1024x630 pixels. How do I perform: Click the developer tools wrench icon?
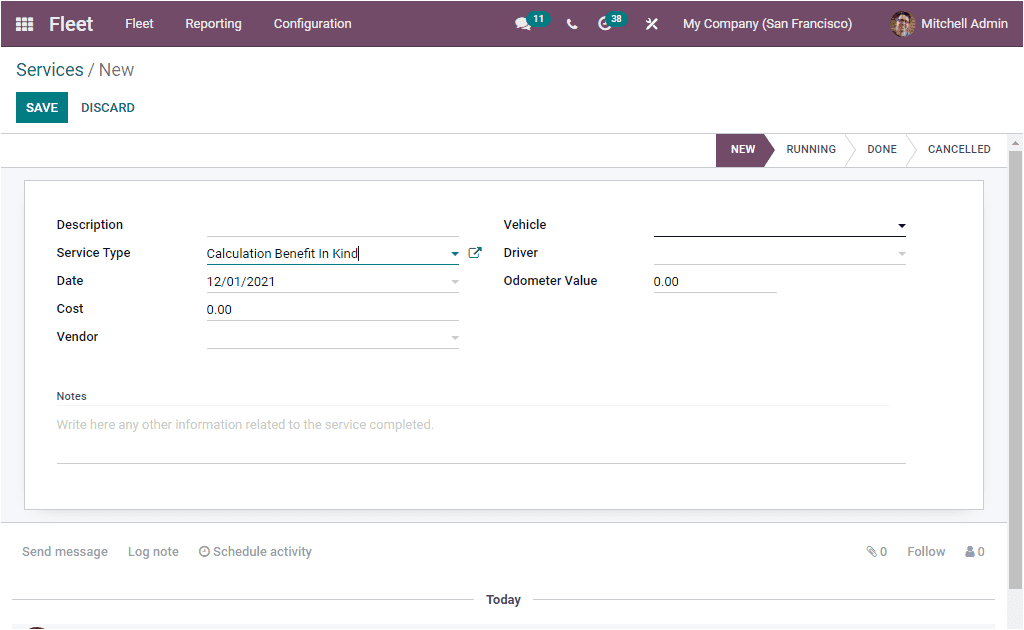[651, 24]
